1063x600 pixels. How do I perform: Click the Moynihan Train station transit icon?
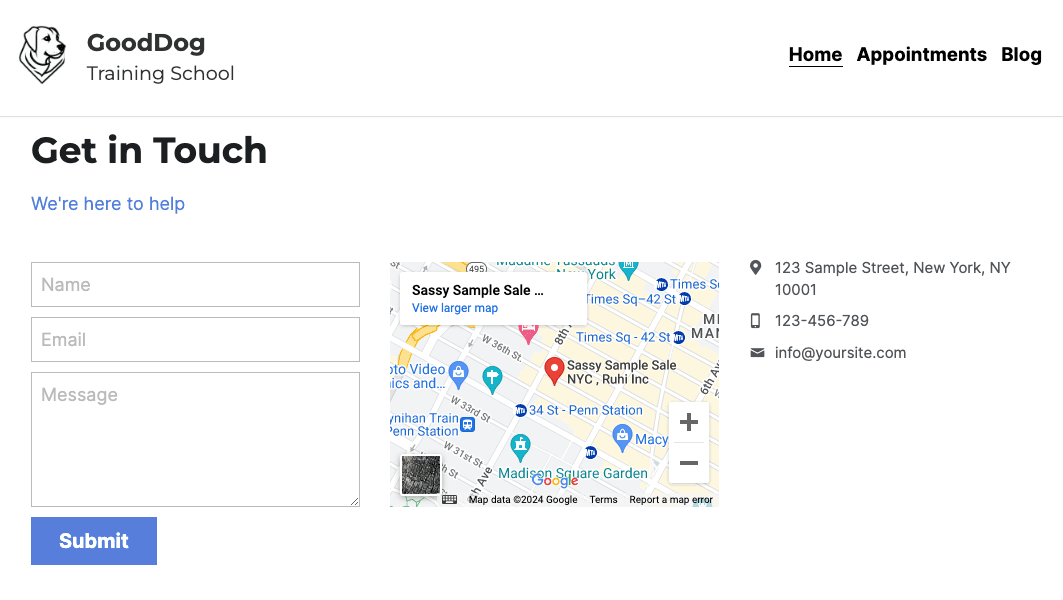467,424
